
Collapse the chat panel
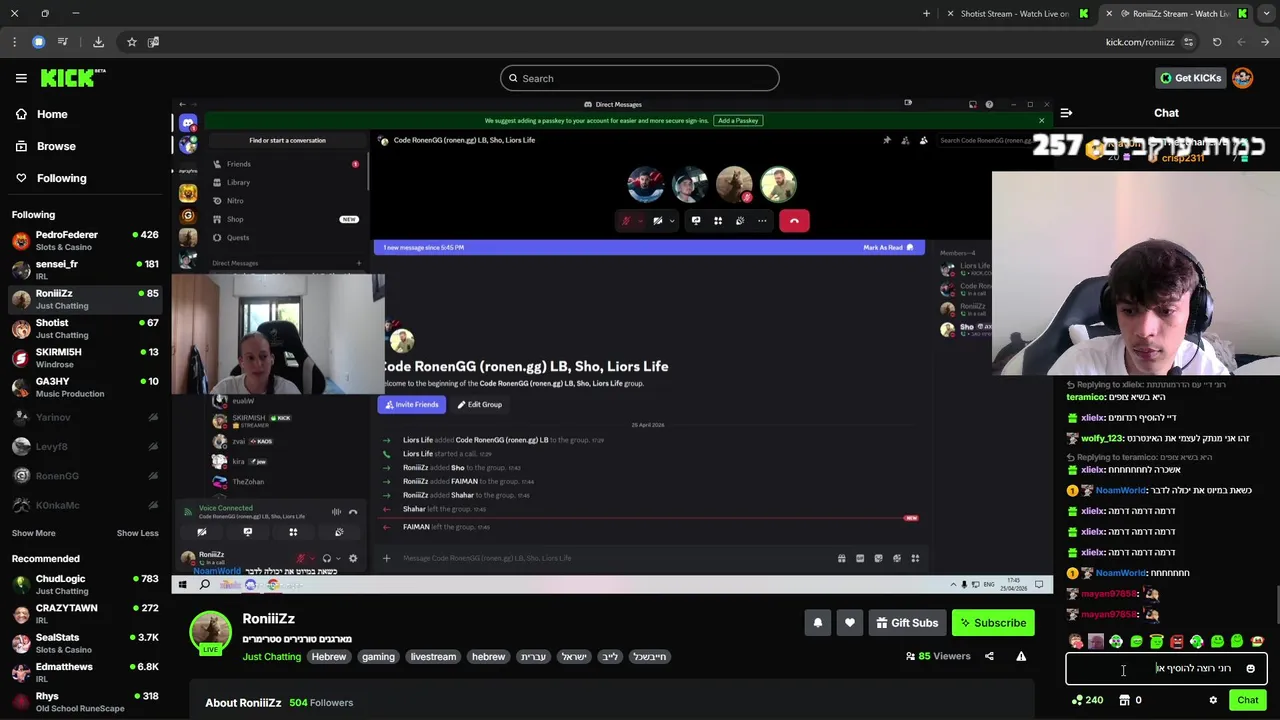coord(1066,113)
